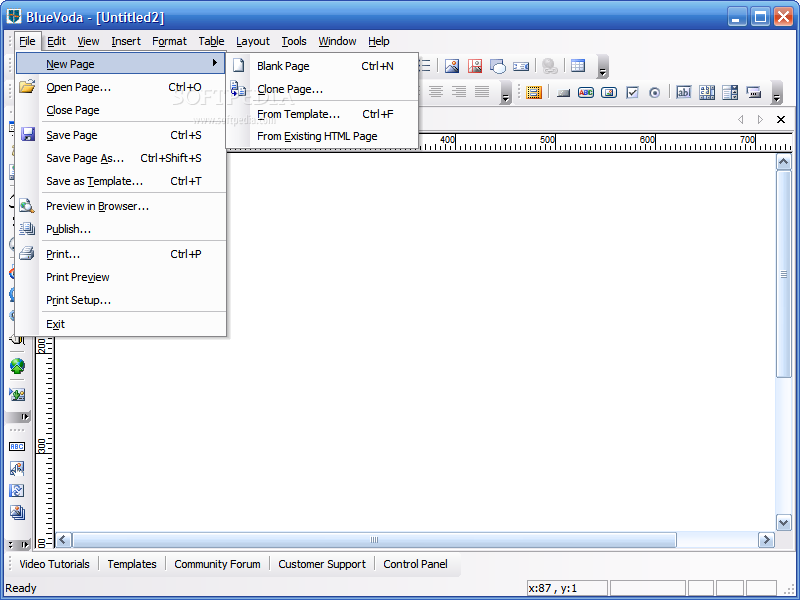This screenshot has width=800, height=600.
Task: Expand the form toolbar overflow options arrow
Action: (777, 95)
